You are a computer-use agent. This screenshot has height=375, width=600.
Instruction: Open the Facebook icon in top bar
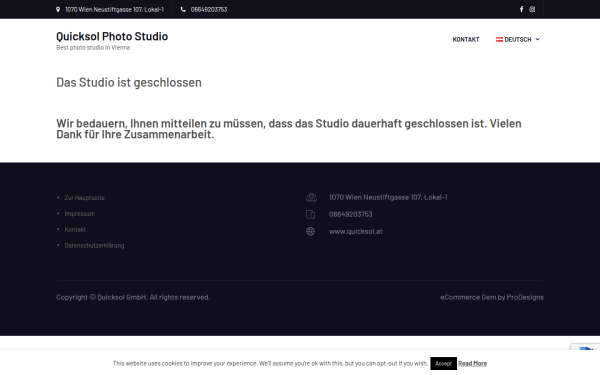click(x=521, y=9)
